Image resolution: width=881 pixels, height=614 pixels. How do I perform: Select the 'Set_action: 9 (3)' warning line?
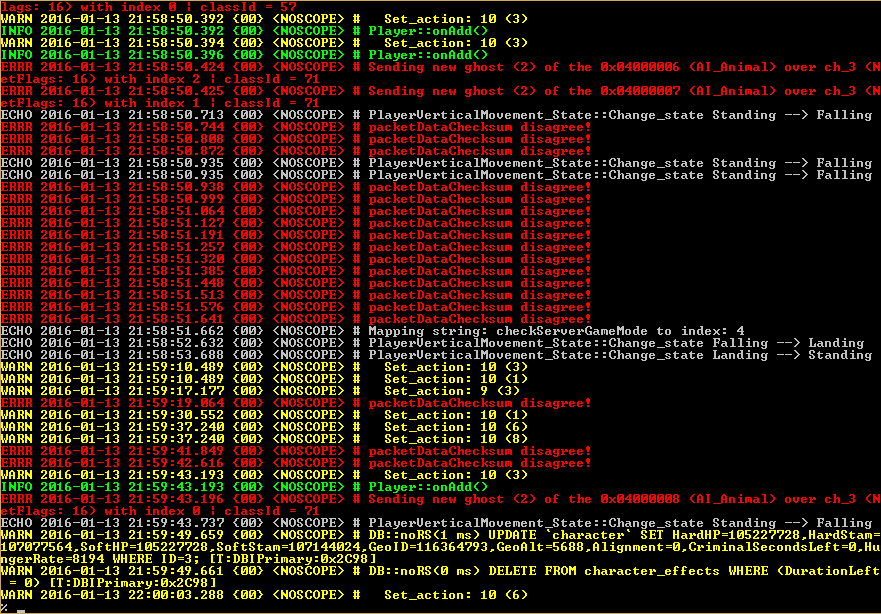(x=260, y=391)
